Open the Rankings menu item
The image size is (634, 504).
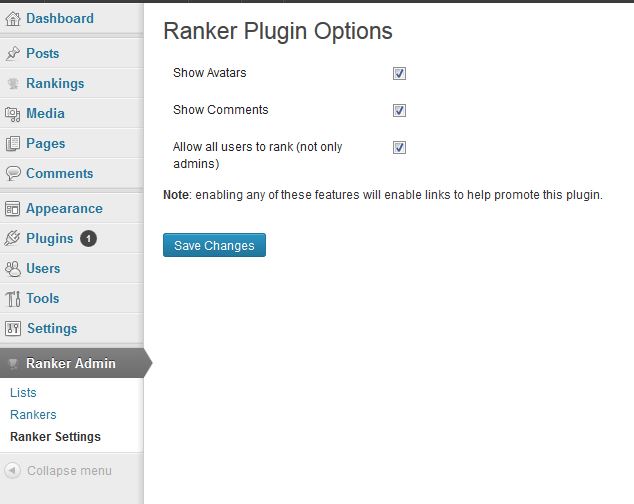click(x=55, y=84)
